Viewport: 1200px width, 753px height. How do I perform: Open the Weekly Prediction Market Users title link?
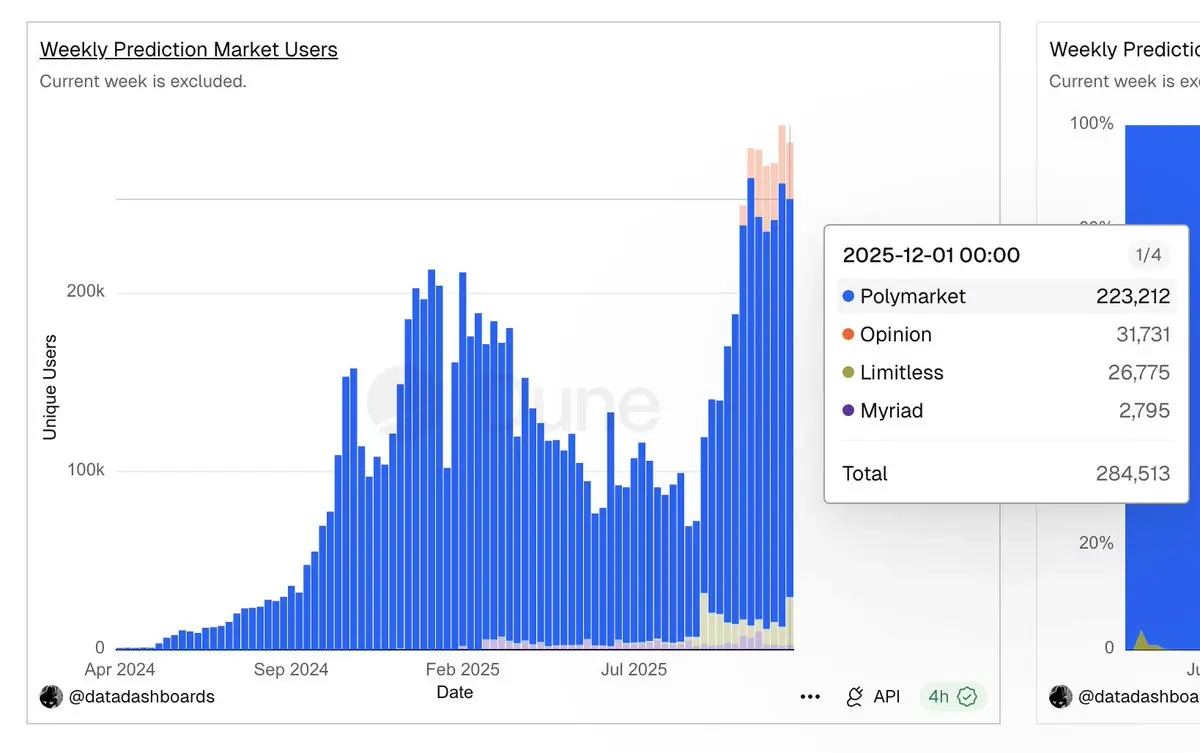[189, 49]
